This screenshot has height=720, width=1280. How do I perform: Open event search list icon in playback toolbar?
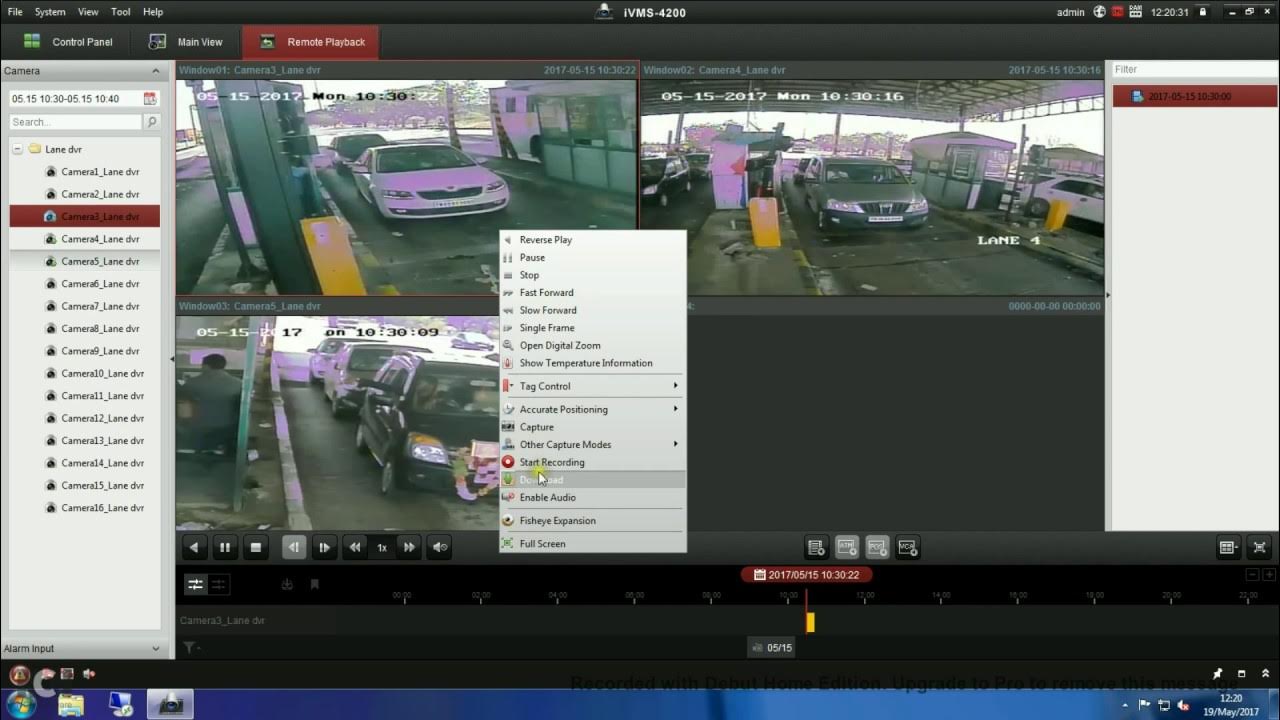[816, 547]
